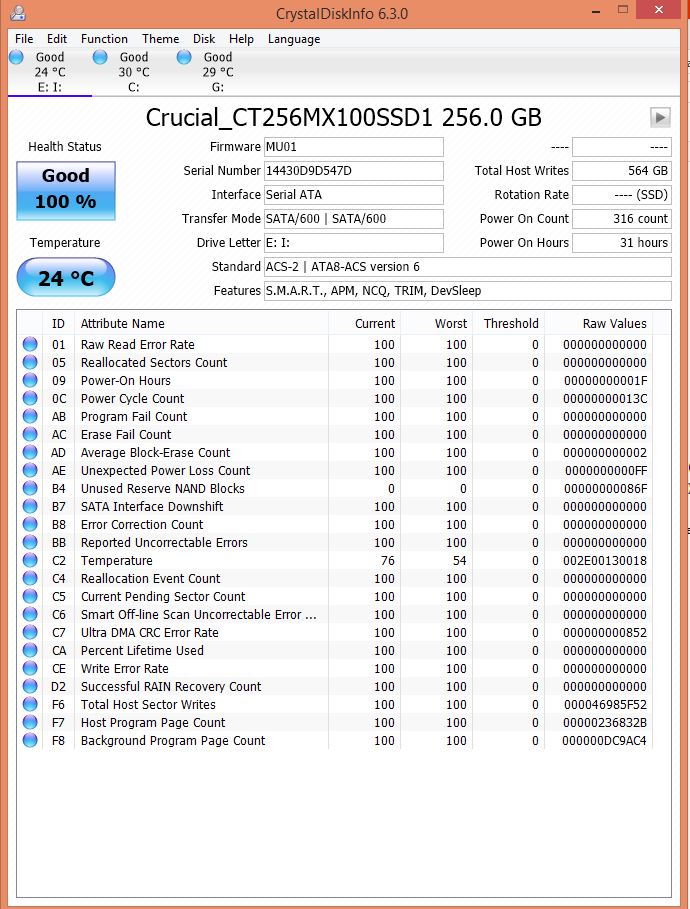690x909 pixels.
Task: Click the Crucial_CT256MX100SSD1 drive title
Action: 343,118
